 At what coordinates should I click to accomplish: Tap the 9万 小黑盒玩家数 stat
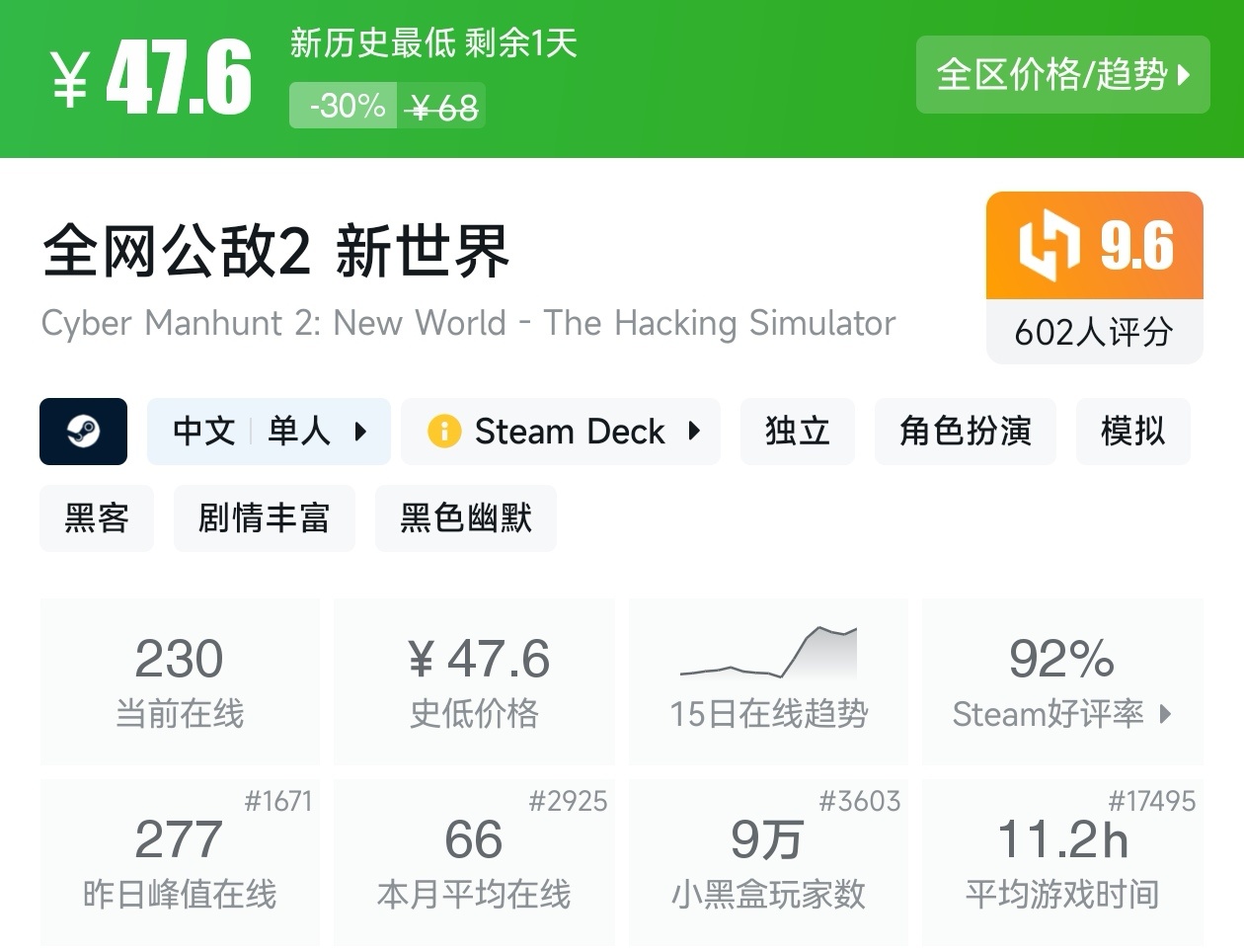coord(768,862)
